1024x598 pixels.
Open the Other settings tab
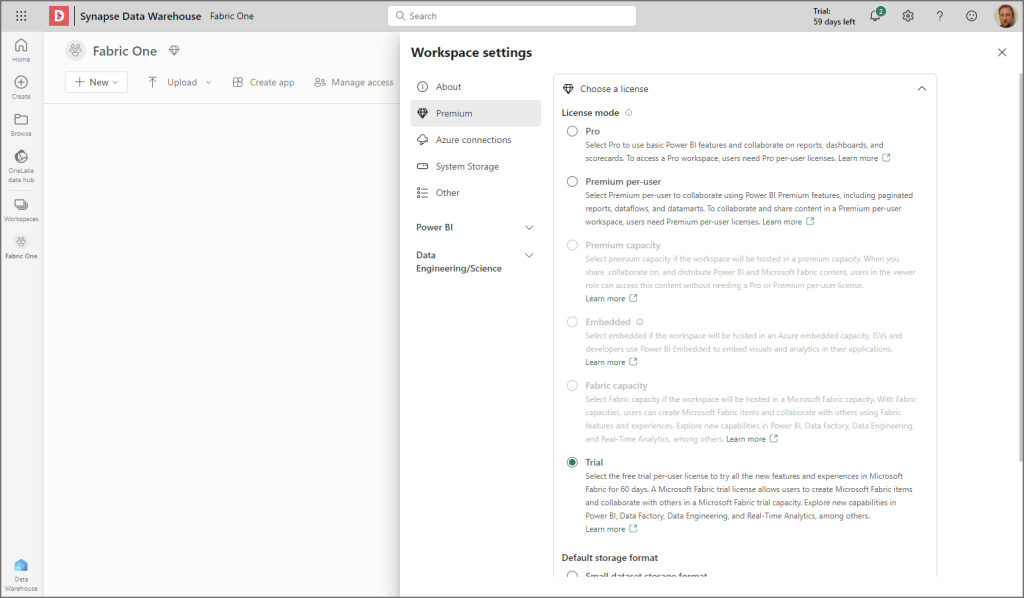click(x=475, y=193)
